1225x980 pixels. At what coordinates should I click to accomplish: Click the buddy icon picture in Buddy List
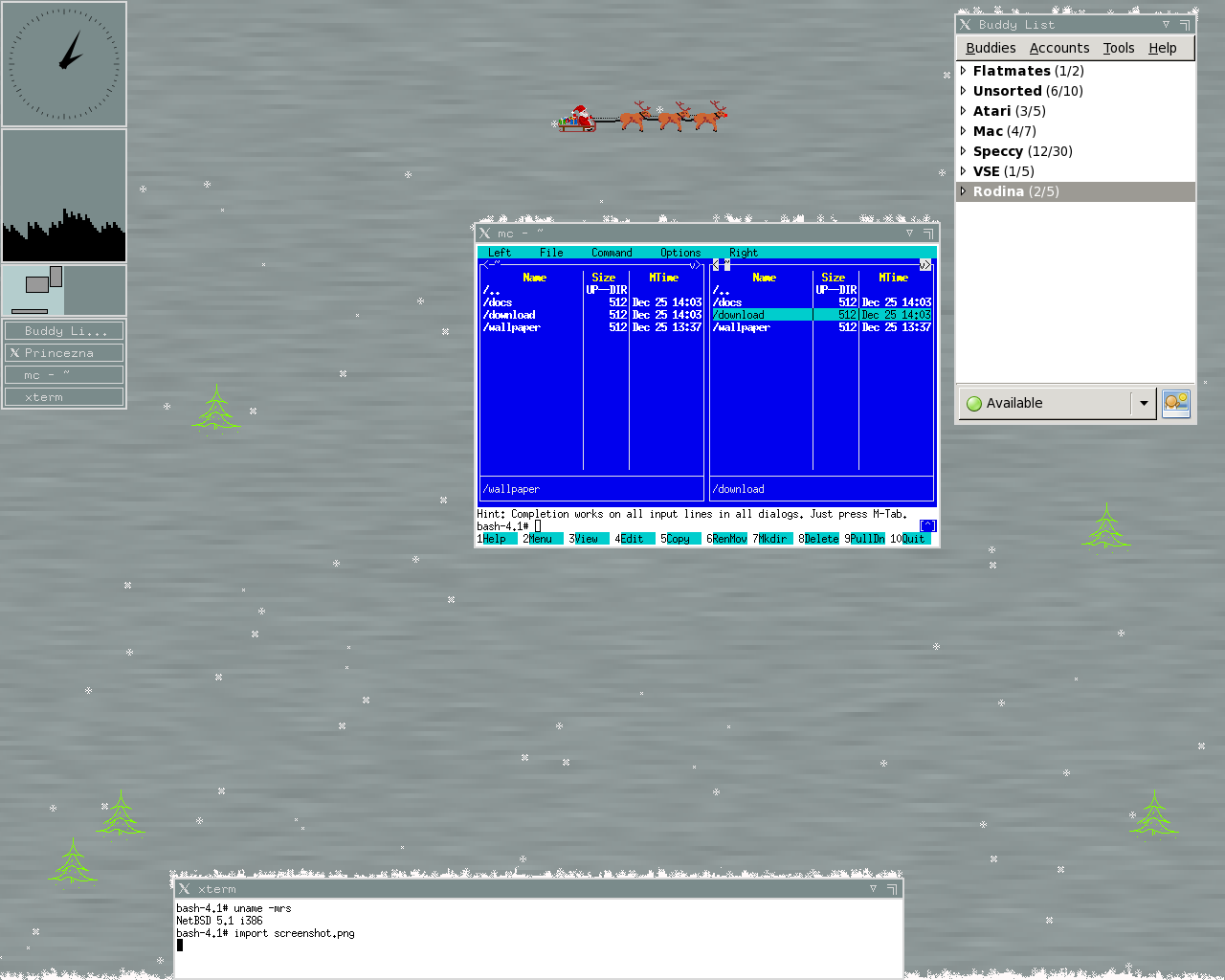pyautogui.click(x=1176, y=403)
